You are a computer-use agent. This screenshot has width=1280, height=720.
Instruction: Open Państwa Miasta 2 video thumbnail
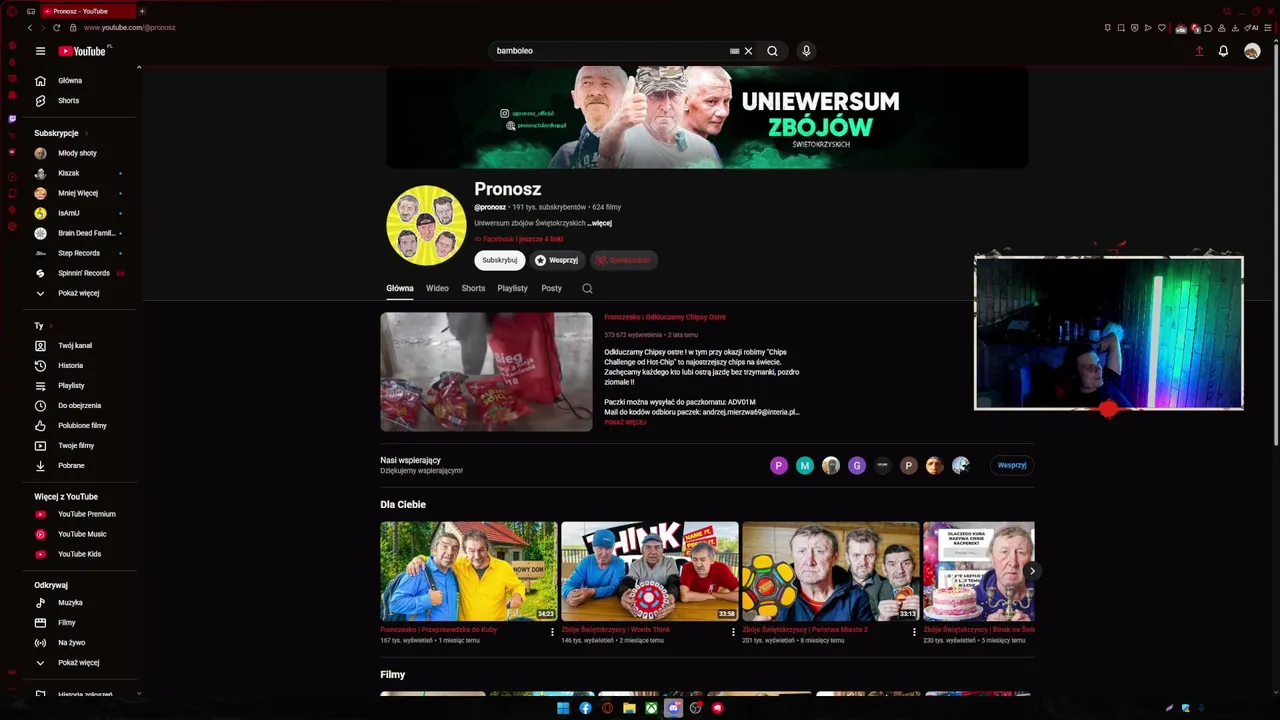831,571
